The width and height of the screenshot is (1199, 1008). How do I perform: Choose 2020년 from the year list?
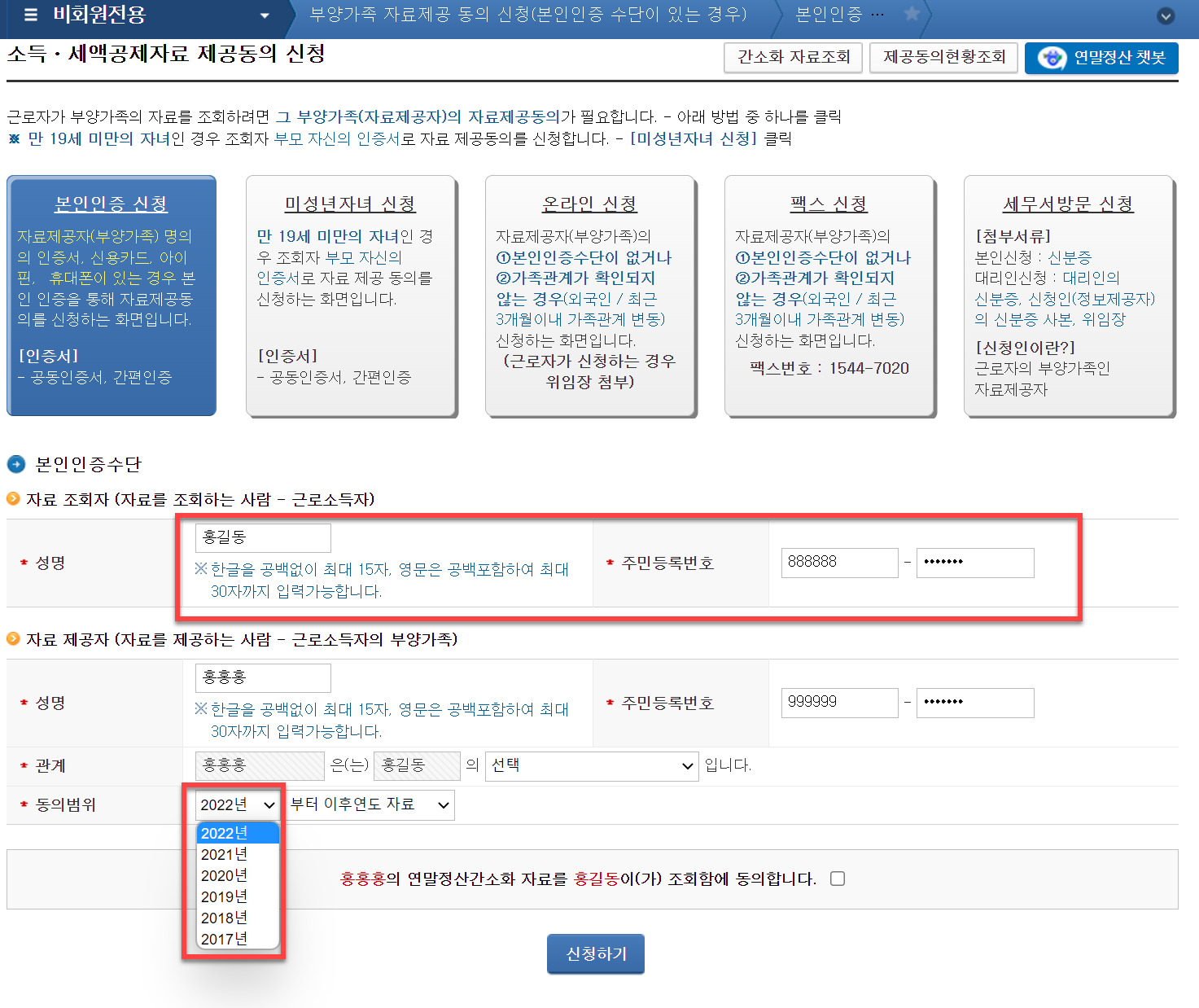tap(238, 875)
